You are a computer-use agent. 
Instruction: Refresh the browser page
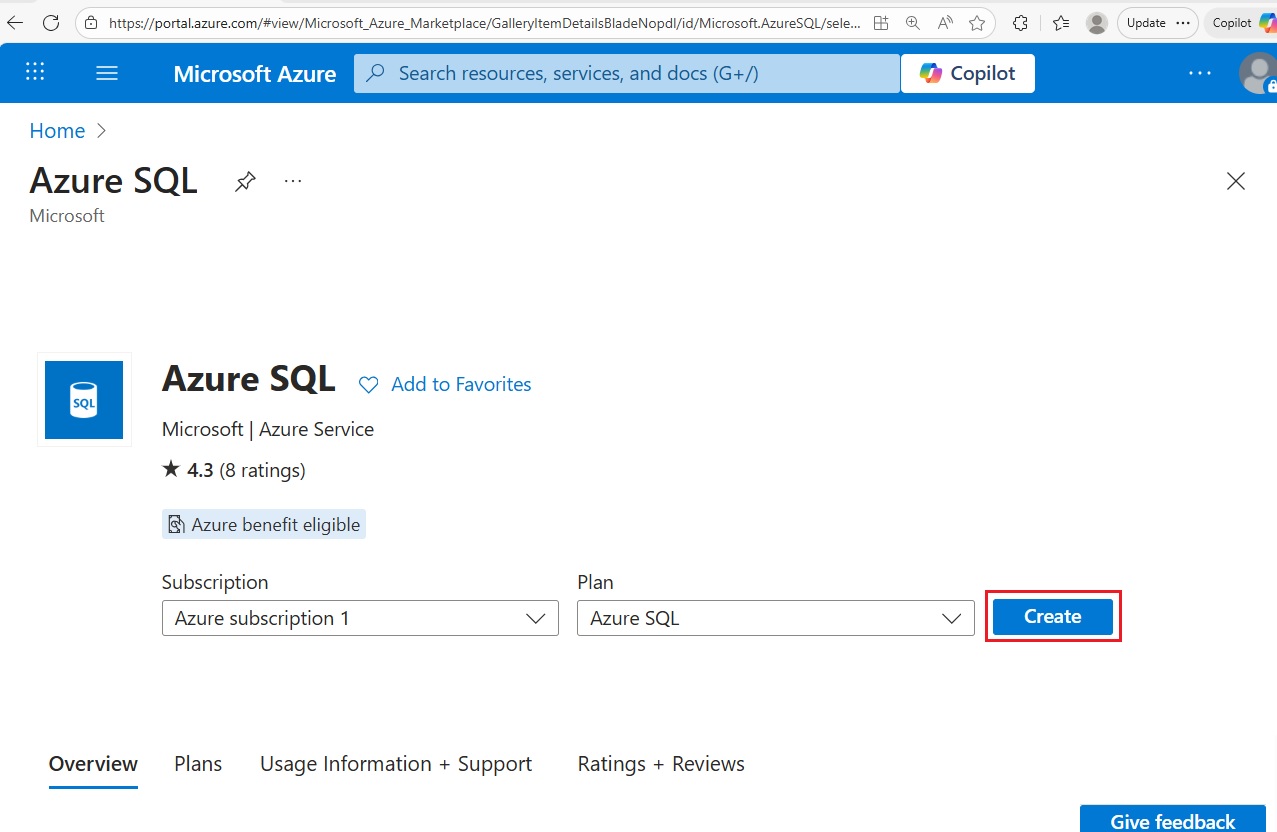tap(51, 22)
